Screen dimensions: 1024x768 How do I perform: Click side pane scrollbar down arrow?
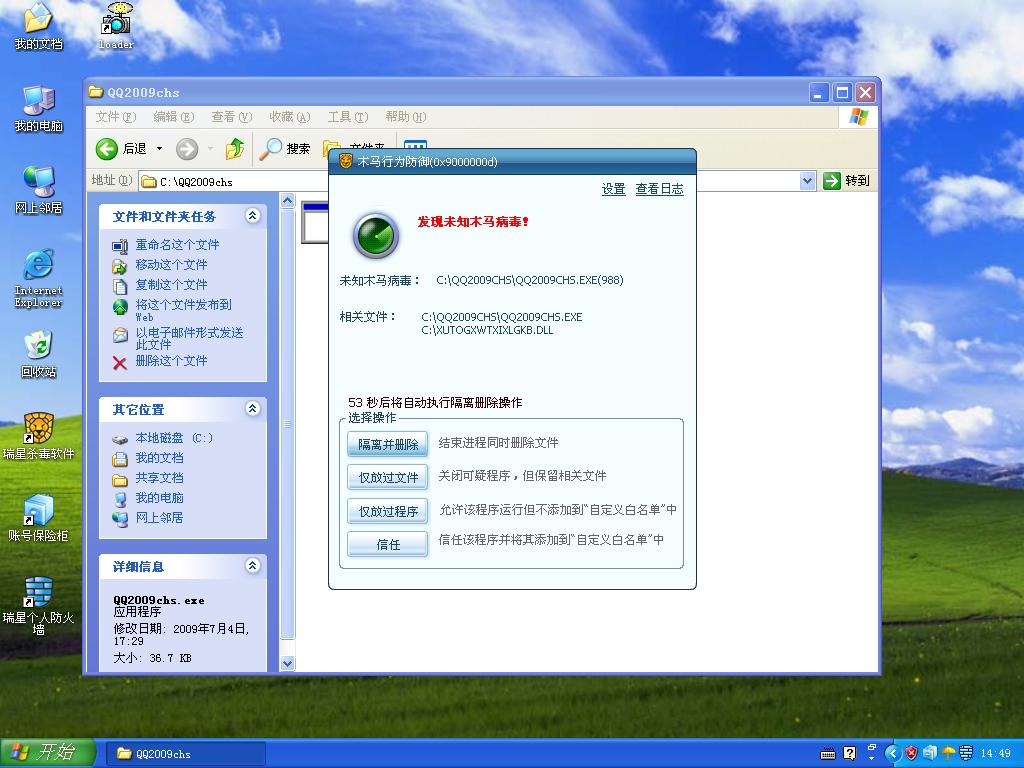(x=287, y=663)
